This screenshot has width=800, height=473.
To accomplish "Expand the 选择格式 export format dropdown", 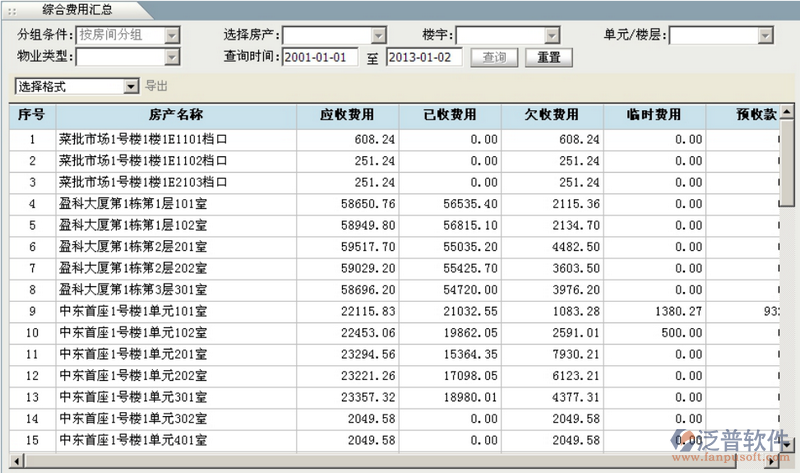I will (x=131, y=87).
